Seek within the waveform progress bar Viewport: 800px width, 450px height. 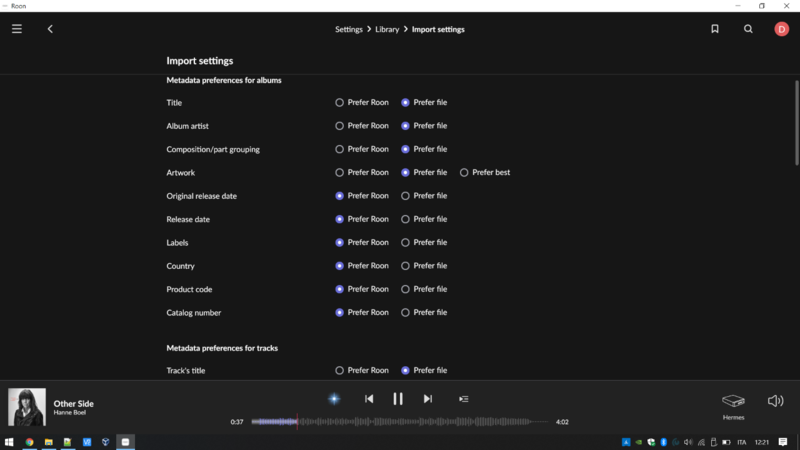pos(399,422)
